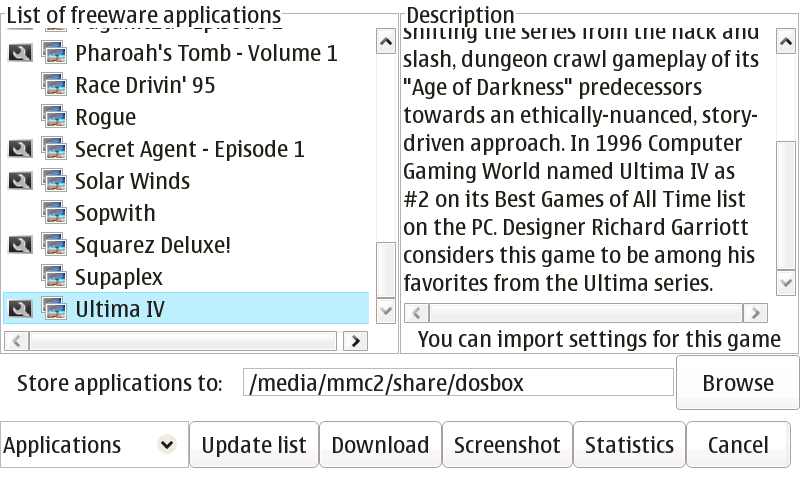
Task: Select Sopwith in the freeware list
Action: (115, 213)
